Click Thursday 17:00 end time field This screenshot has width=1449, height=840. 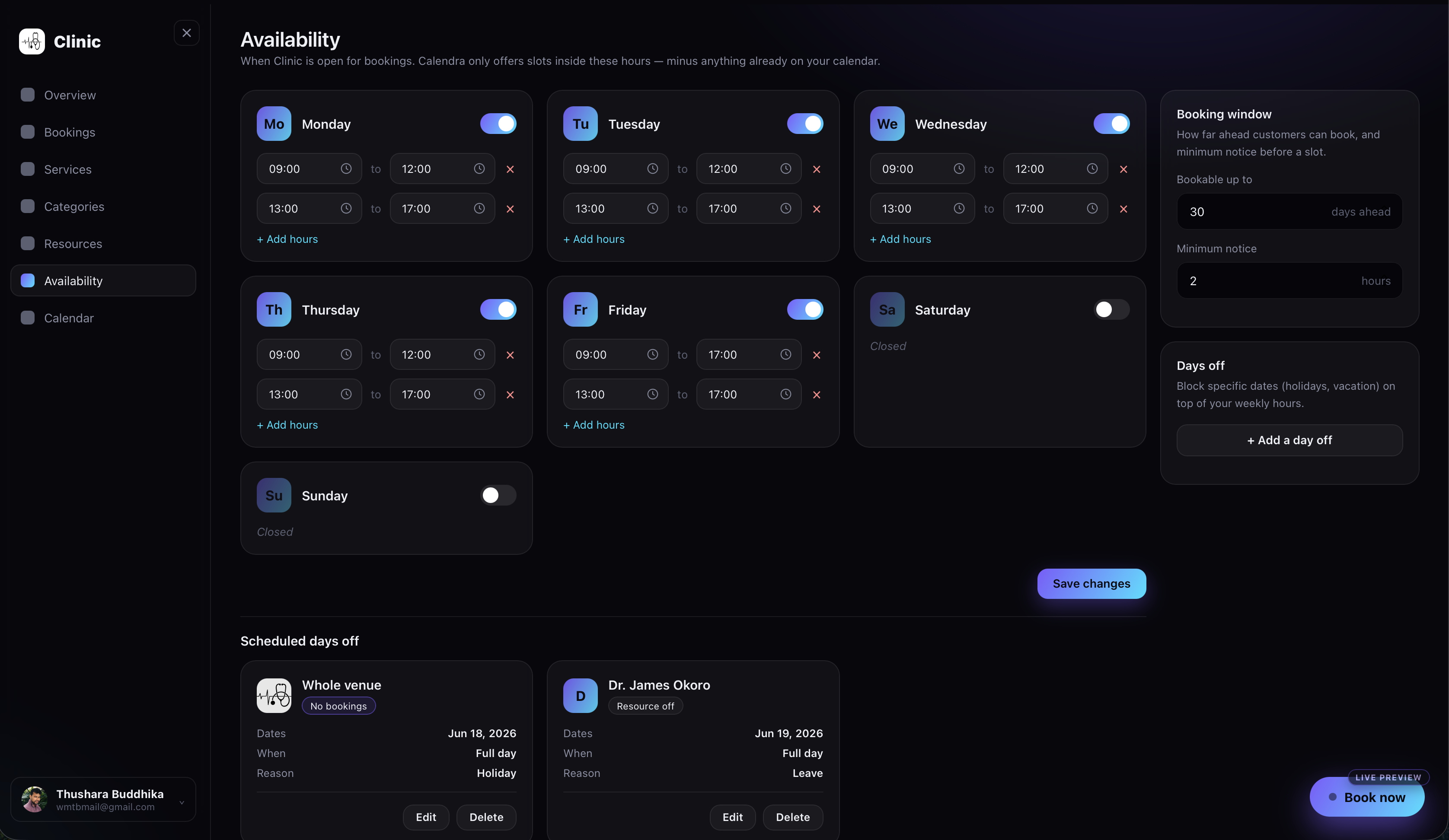[x=442, y=394]
